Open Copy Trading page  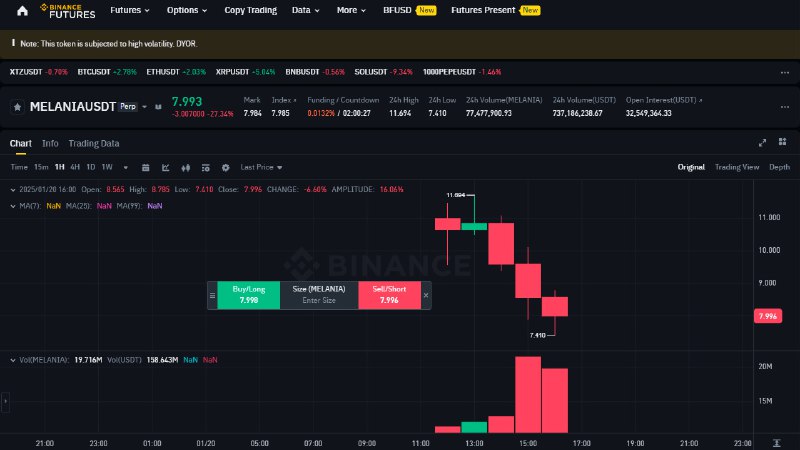pos(251,10)
